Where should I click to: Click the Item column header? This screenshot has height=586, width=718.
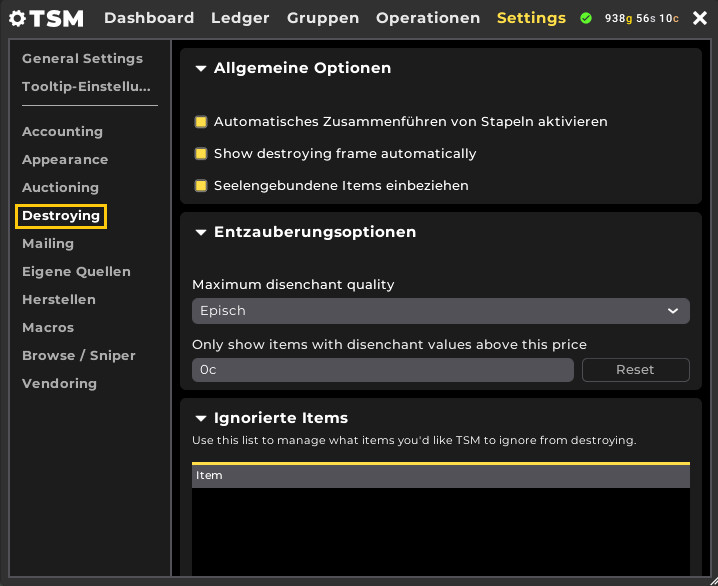tap(441, 476)
